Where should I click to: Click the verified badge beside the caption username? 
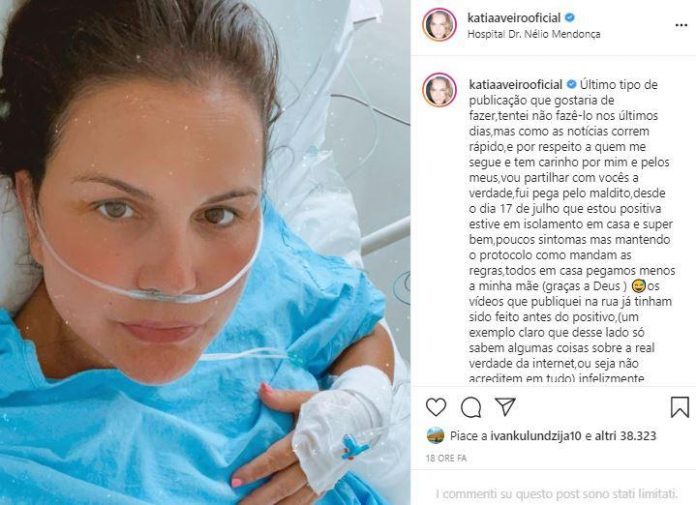tap(572, 84)
